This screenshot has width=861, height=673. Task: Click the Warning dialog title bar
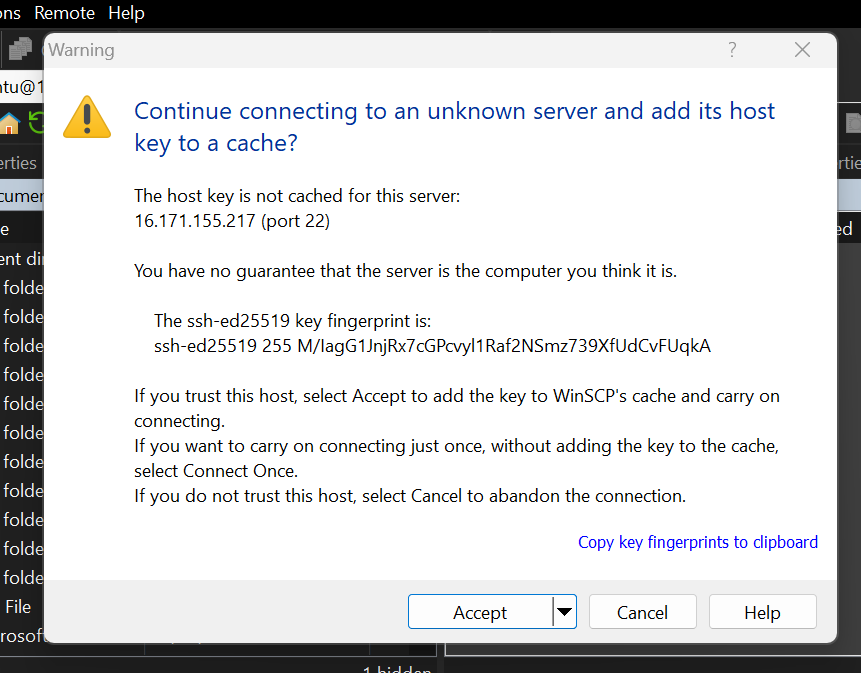[384, 50]
